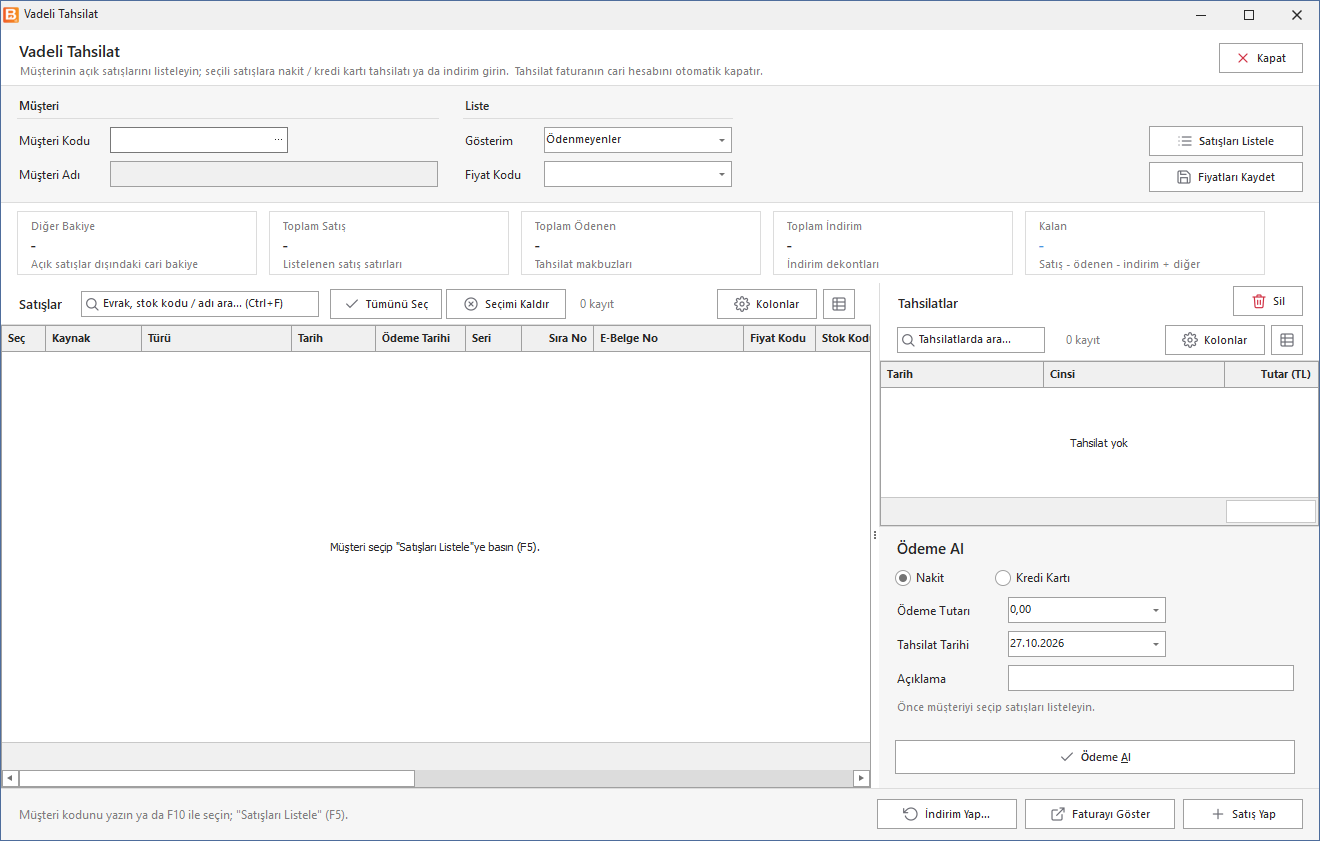Click the Açıklama text field
The width and height of the screenshot is (1320, 841).
(x=1151, y=678)
